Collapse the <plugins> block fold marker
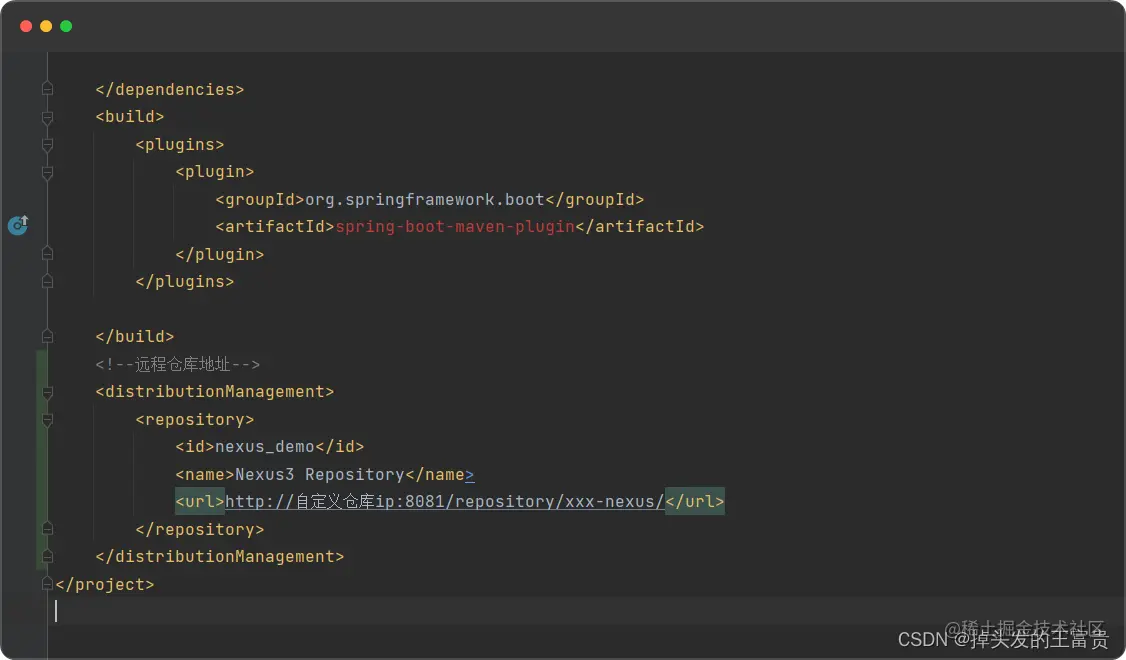 click(x=47, y=144)
